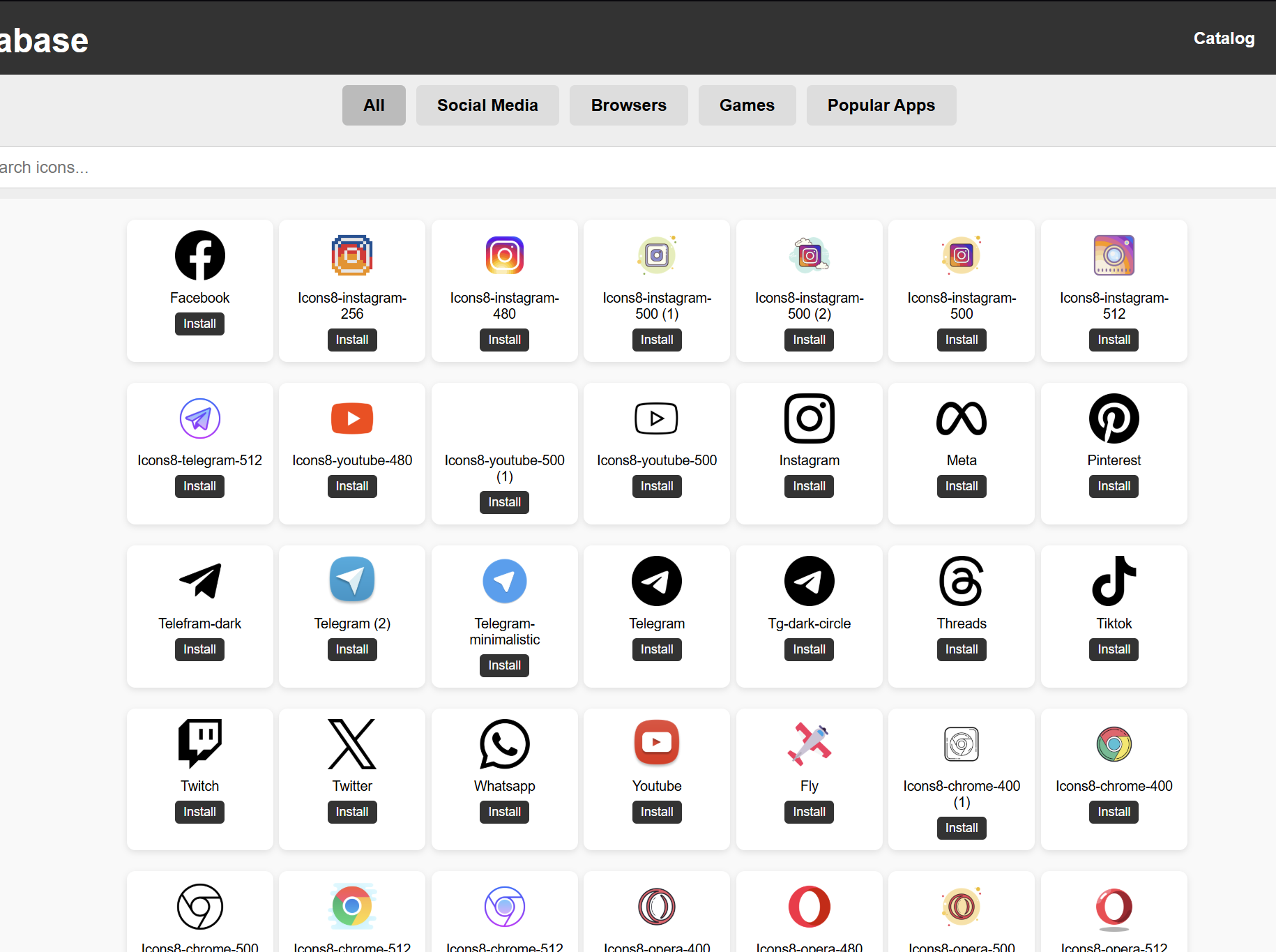Viewport: 1276px width, 952px height.
Task: Click the pixelated Icons8-instagram-256 icon
Action: pyautogui.click(x=352, y=255)
